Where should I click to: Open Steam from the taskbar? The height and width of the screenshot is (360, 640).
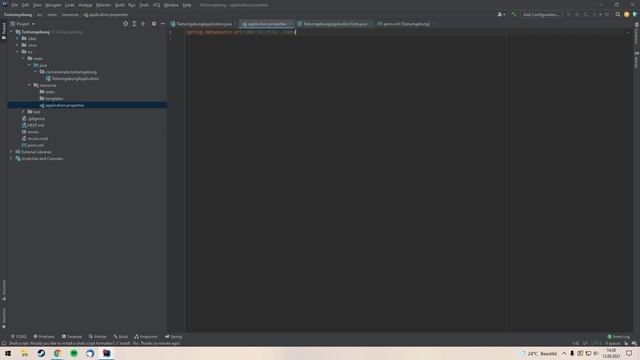click(x=41, y=353)
